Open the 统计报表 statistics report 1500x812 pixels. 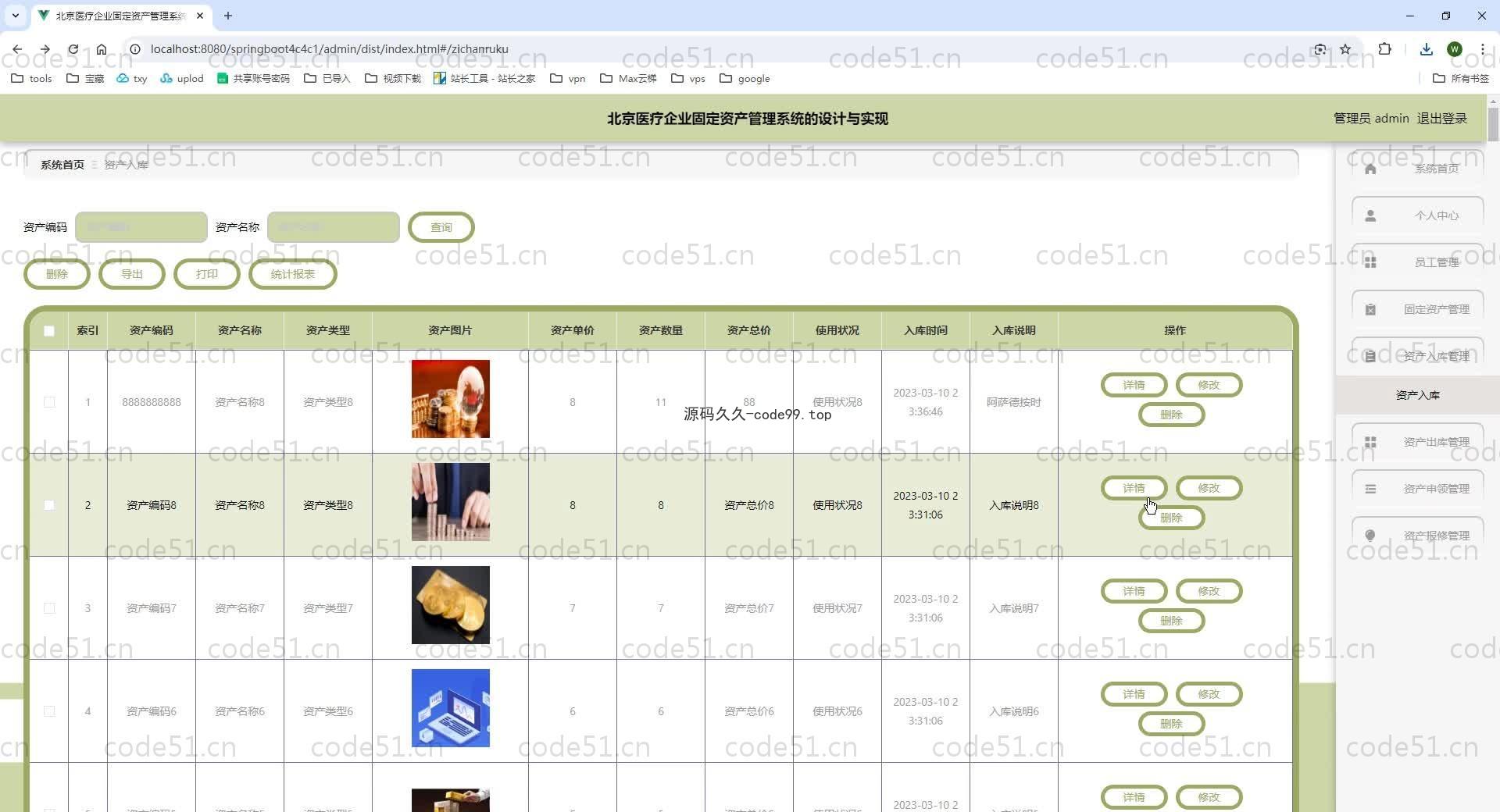pos(293,274)
